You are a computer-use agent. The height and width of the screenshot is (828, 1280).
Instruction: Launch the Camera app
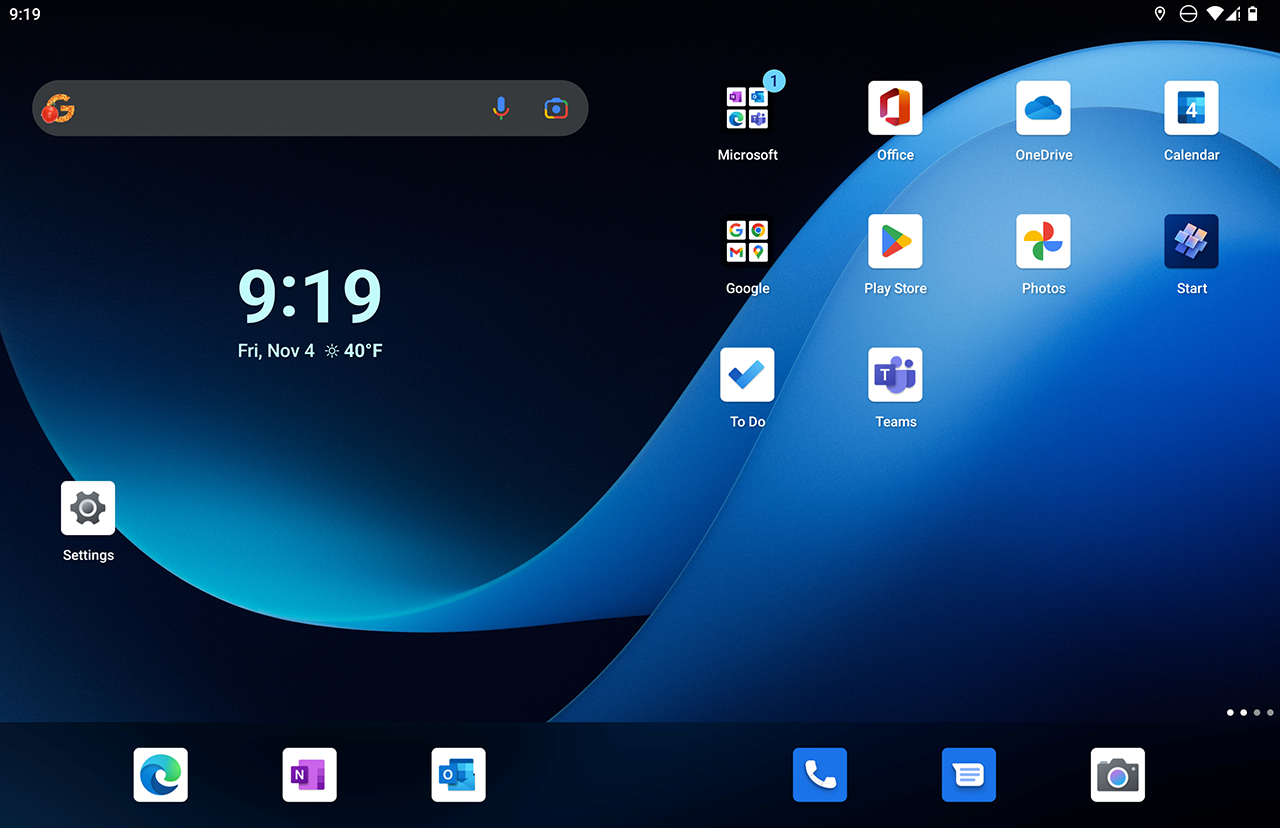click(1117, 775)
